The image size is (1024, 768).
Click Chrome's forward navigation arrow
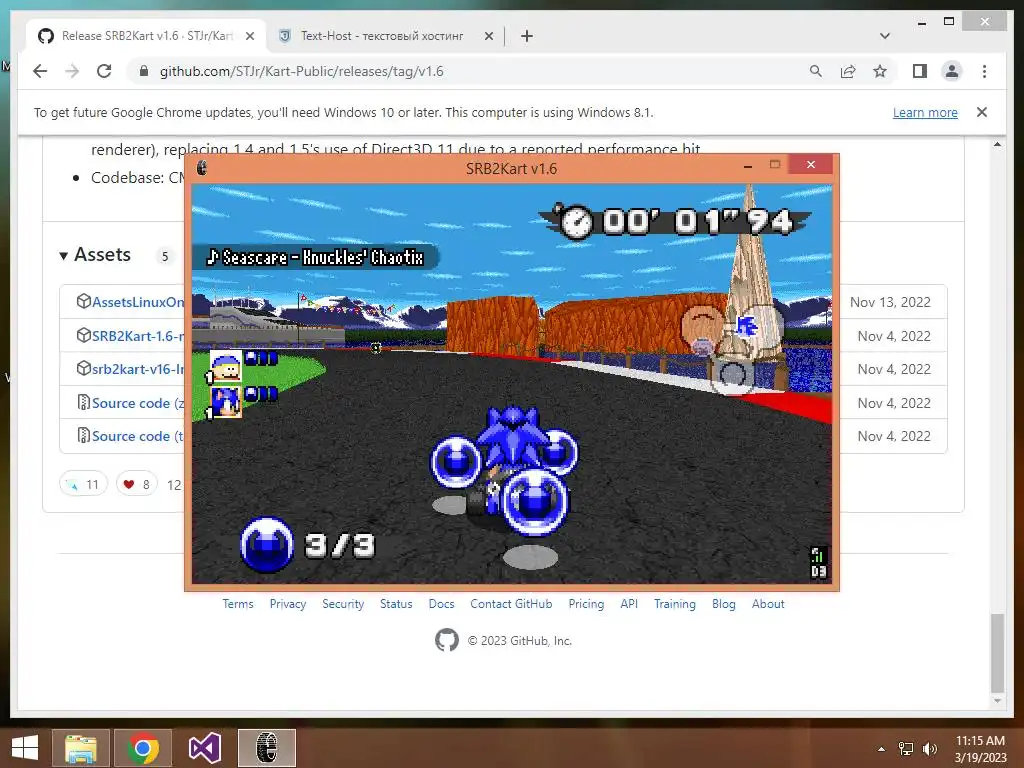72,71
